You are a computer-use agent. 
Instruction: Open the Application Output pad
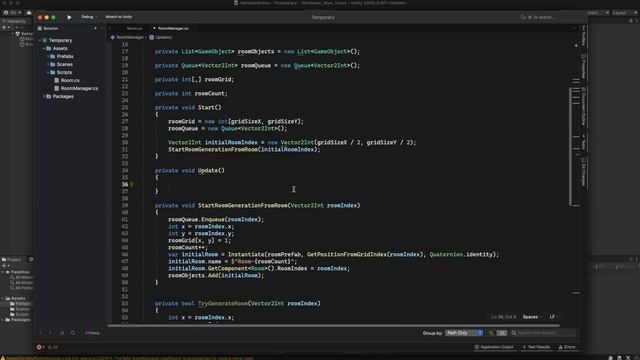494,347
